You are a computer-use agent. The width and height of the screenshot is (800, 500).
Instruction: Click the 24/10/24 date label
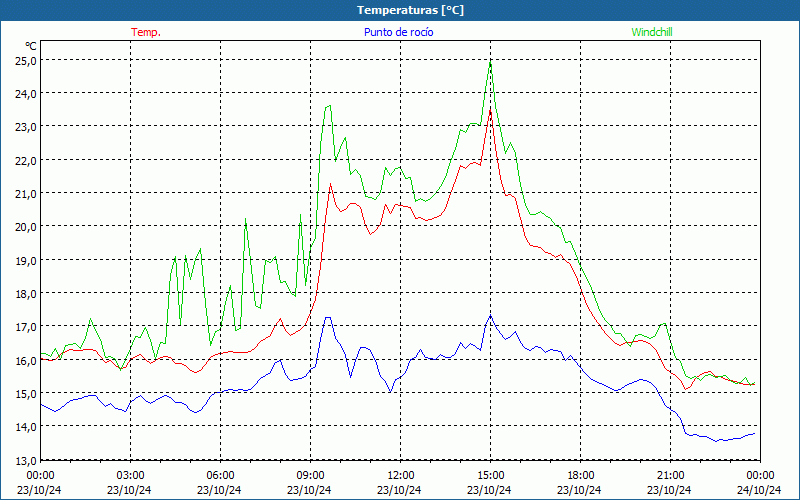[x=759, y=490]
